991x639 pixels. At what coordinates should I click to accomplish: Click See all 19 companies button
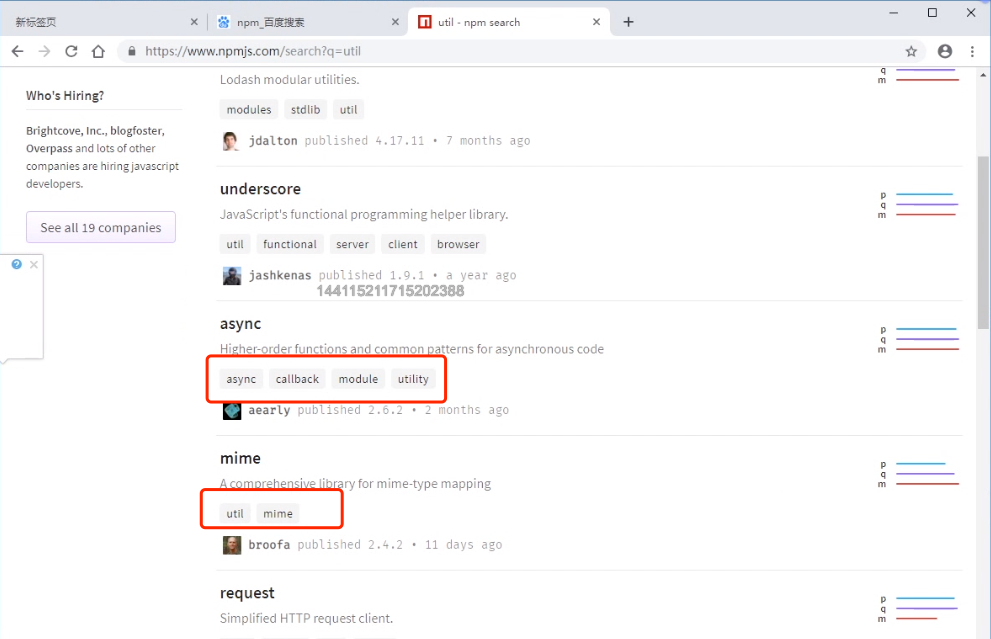pos(100,227)
